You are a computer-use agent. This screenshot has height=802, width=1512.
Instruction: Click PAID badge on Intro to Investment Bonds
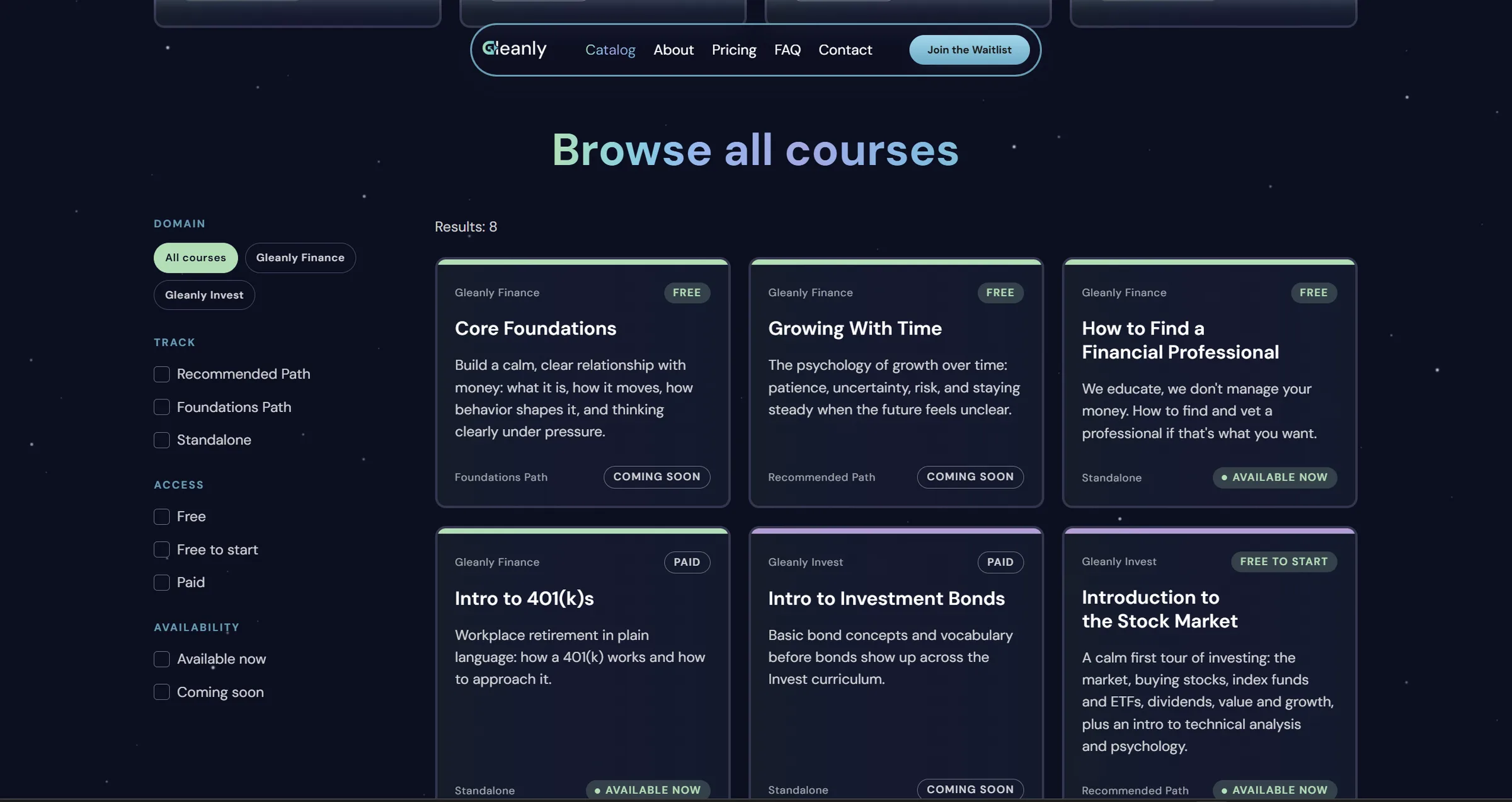tap(1000, 562)
